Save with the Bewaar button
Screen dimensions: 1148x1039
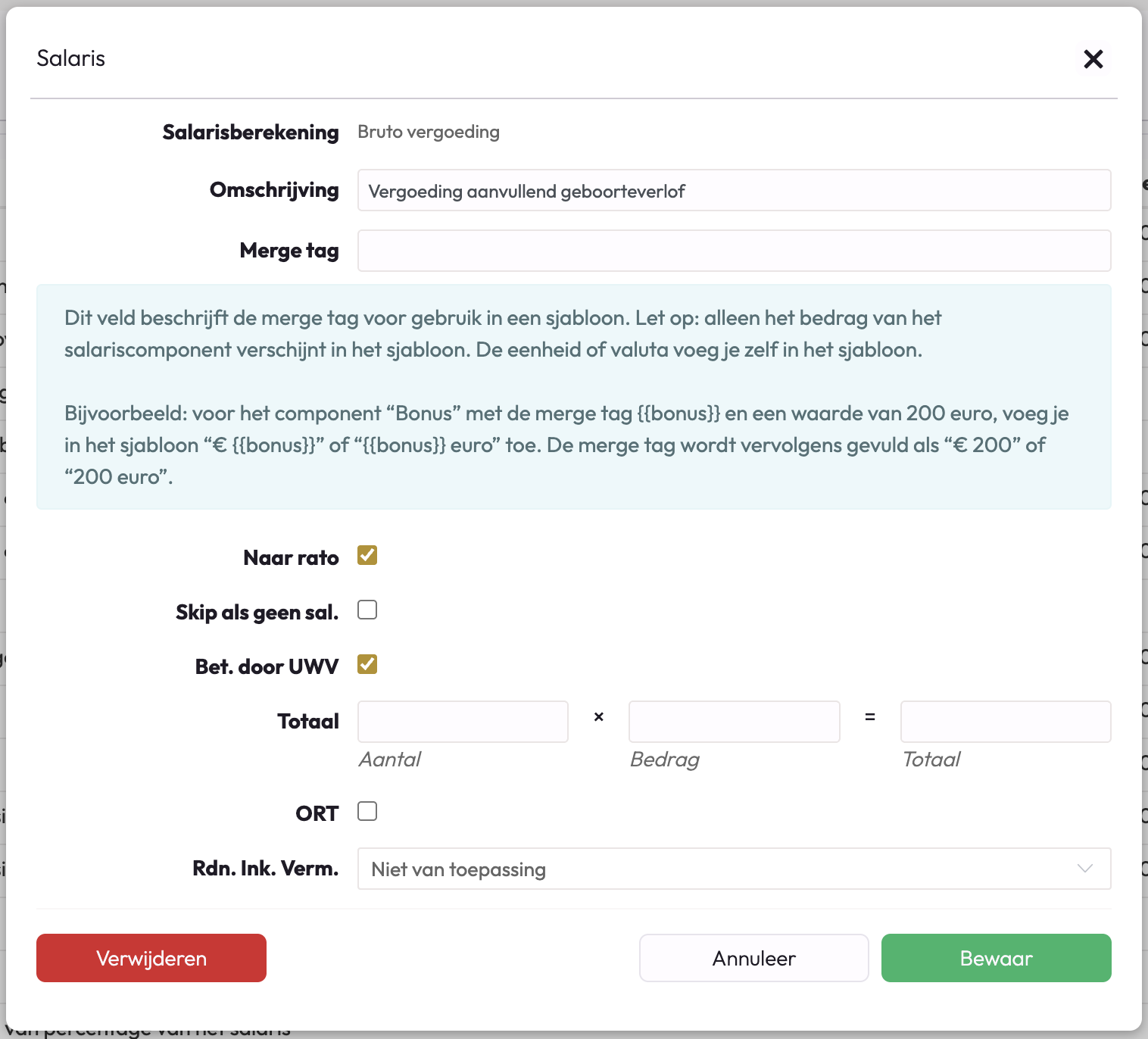pos(996,958)
